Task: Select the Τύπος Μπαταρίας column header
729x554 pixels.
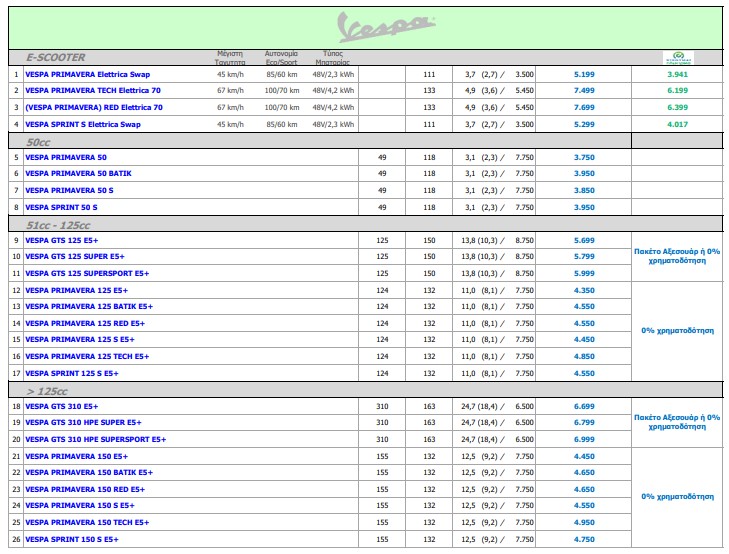Action: click(332, 58)
